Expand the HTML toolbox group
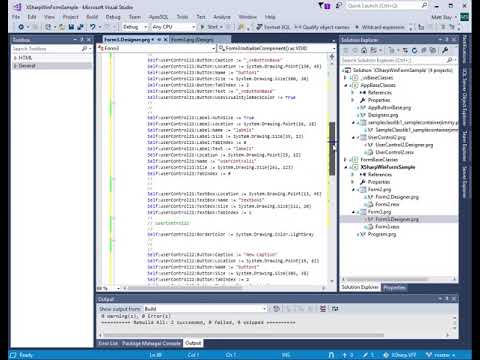This screenshot has height=360, width=480. point(15,58)
